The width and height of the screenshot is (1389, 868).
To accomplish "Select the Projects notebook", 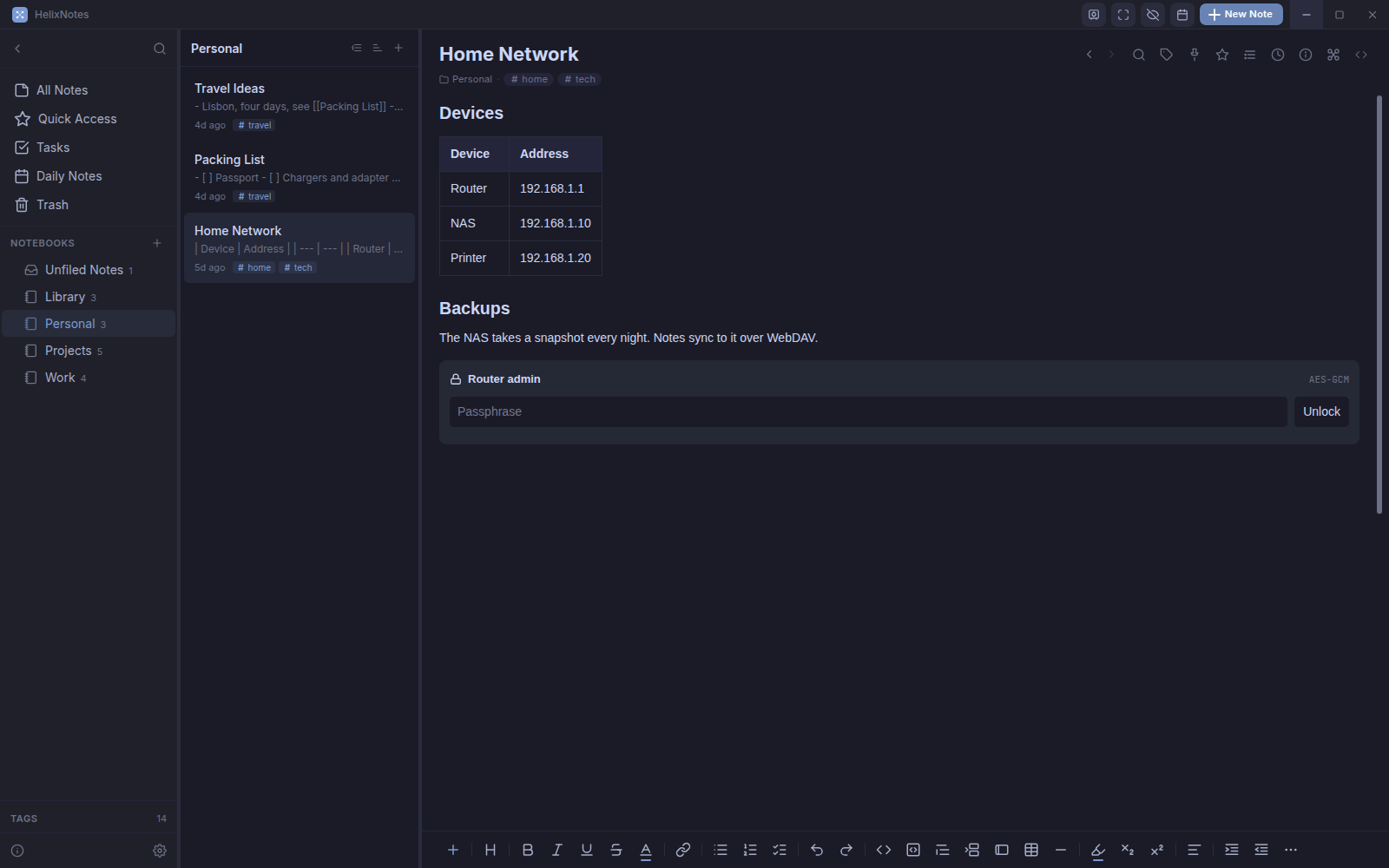I will click(x=89, y=351).
